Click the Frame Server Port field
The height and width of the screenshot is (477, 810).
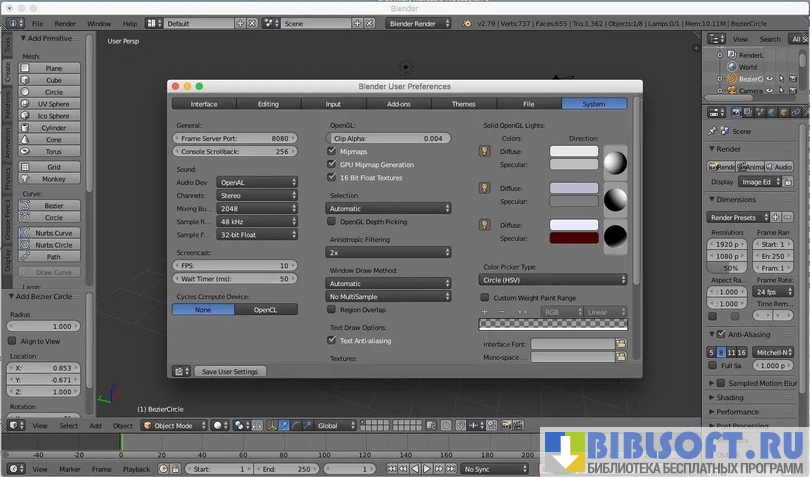coord(235,138)
